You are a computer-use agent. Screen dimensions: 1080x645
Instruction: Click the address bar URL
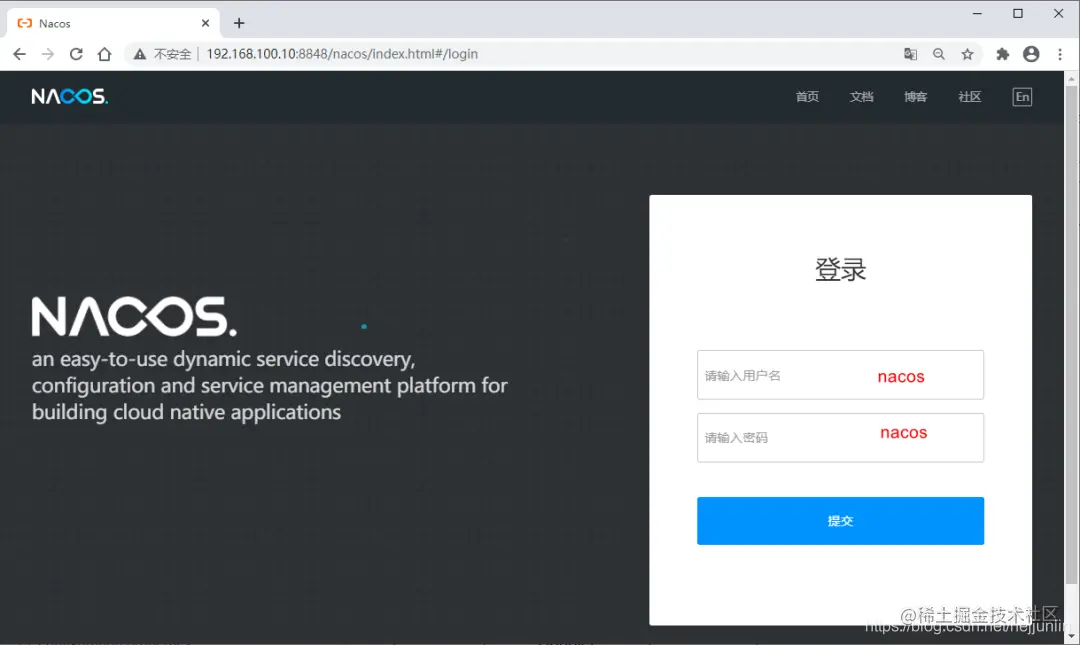(x=342, y=54)
